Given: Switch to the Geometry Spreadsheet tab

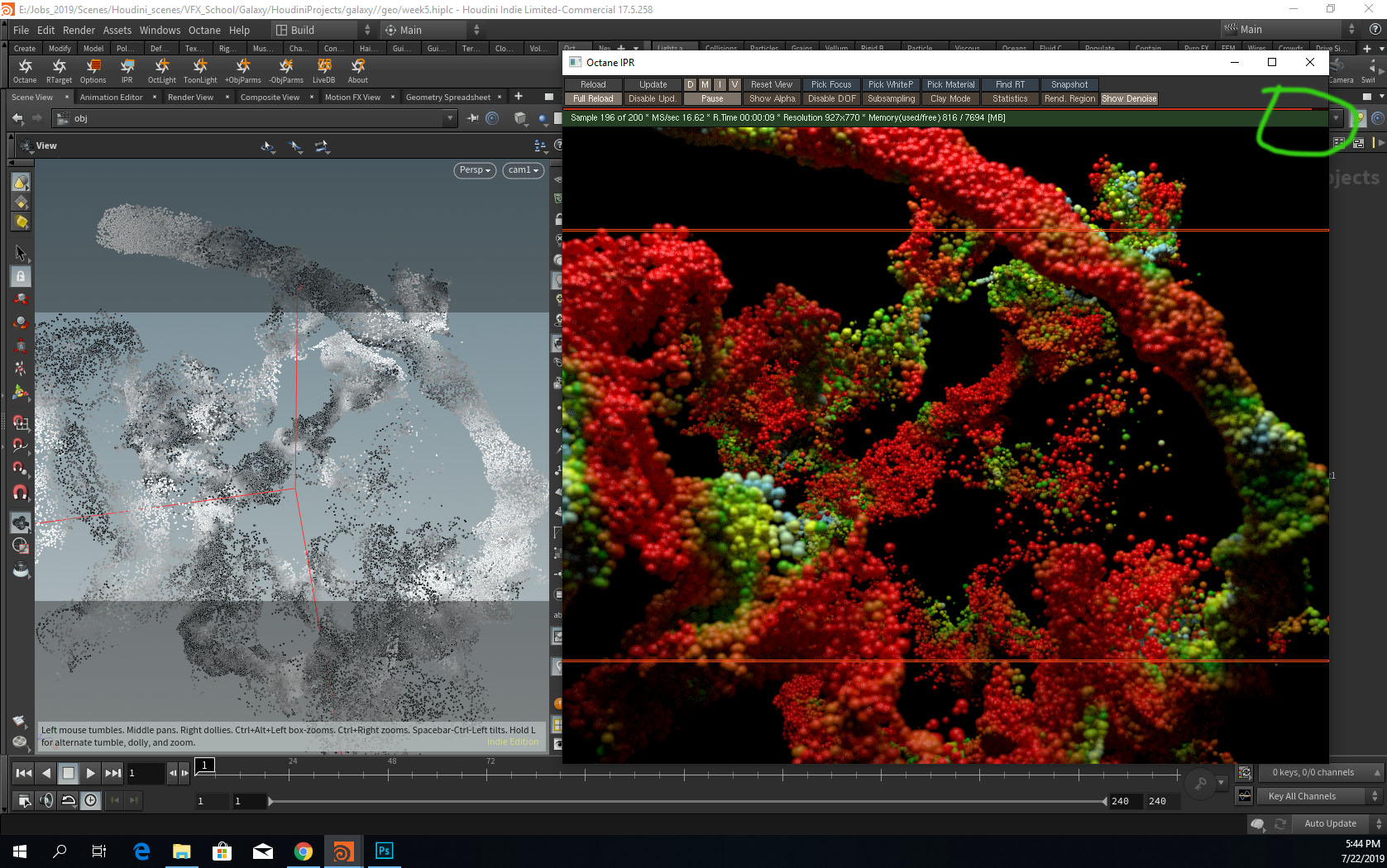Looking at the screenshot, I should 448,97.
